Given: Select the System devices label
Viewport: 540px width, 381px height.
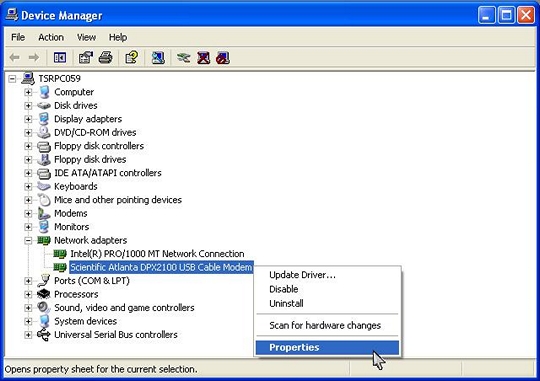Looking at the screenshot, I should pos(85,321).
